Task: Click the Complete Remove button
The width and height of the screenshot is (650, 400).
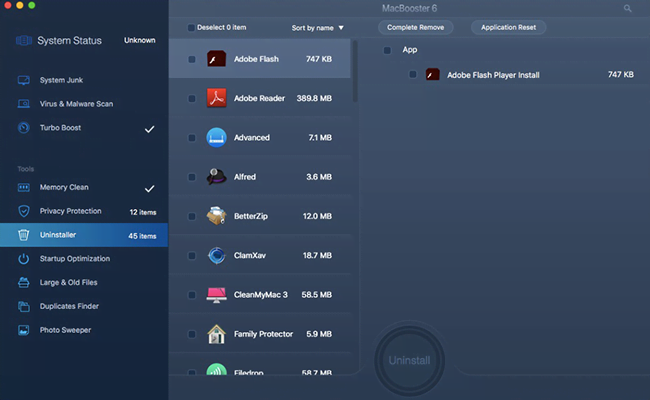Action: pos(415,27)
